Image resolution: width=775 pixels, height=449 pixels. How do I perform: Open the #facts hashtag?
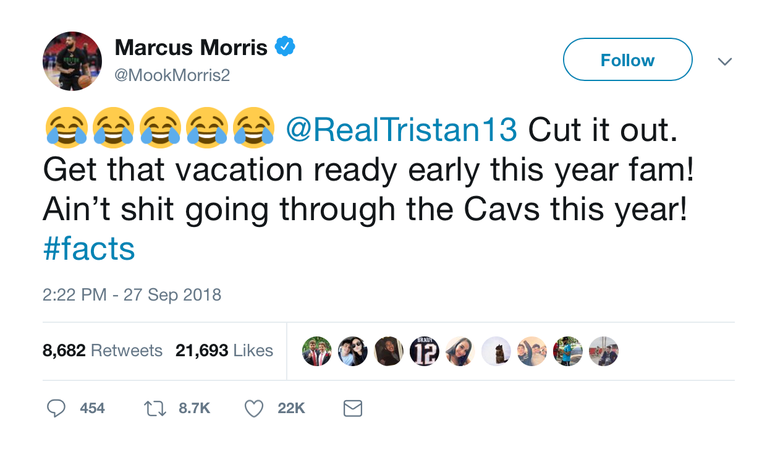coord(89,249)
